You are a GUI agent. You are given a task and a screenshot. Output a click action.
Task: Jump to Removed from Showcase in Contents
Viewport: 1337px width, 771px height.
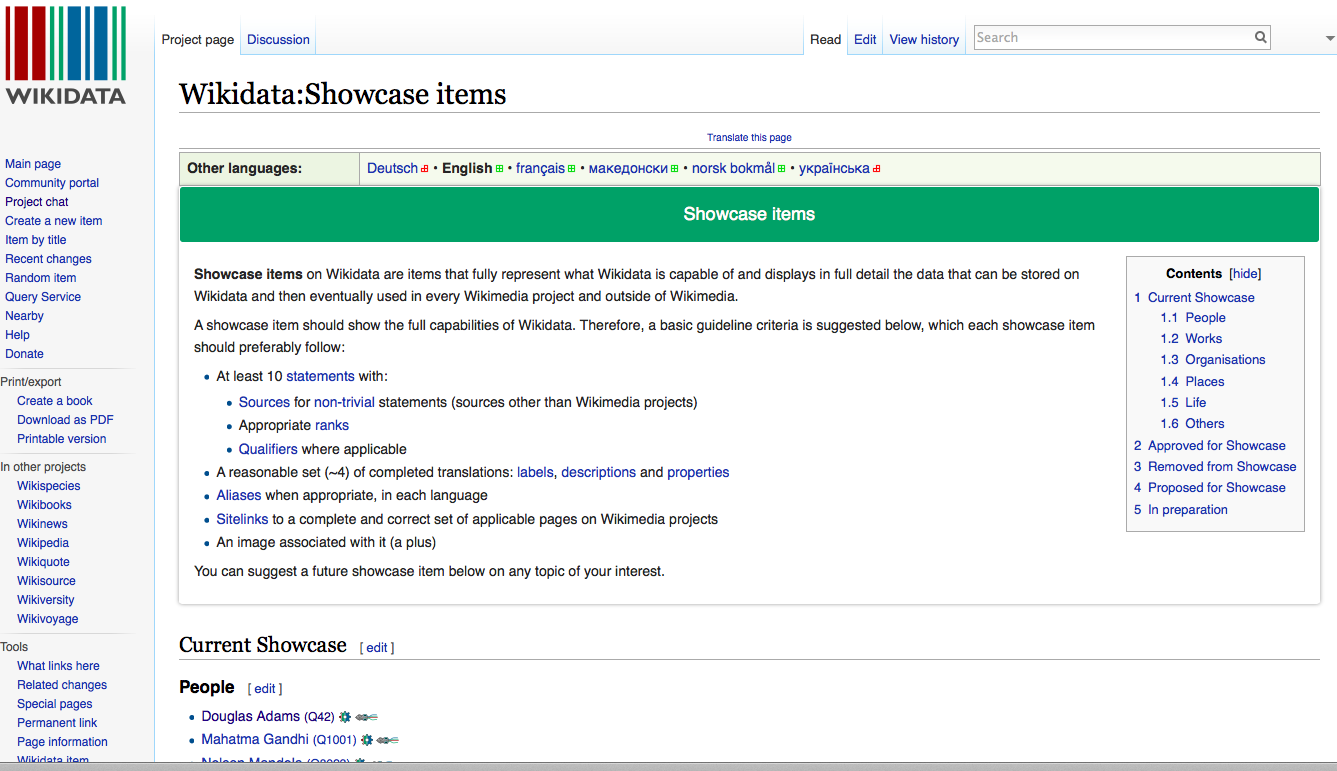pos(1215,467)
